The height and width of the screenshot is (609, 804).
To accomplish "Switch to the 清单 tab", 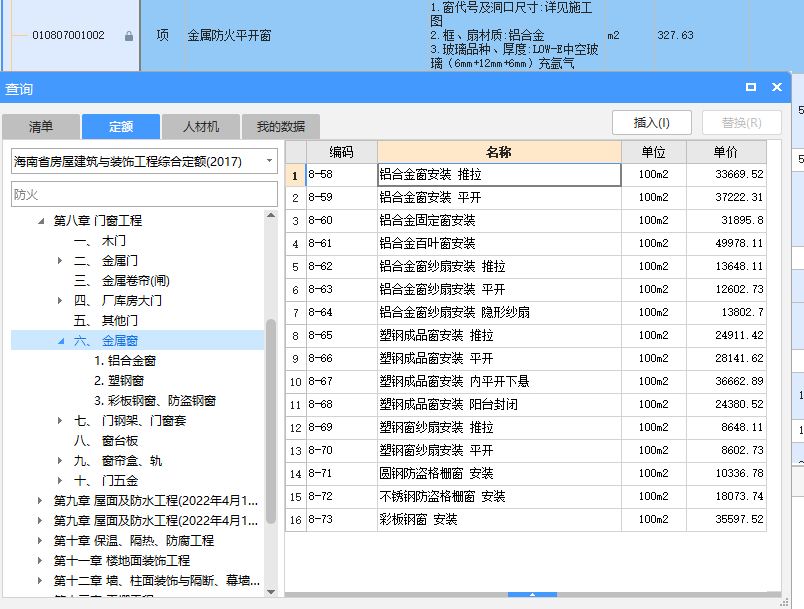I will click(41, 127).
